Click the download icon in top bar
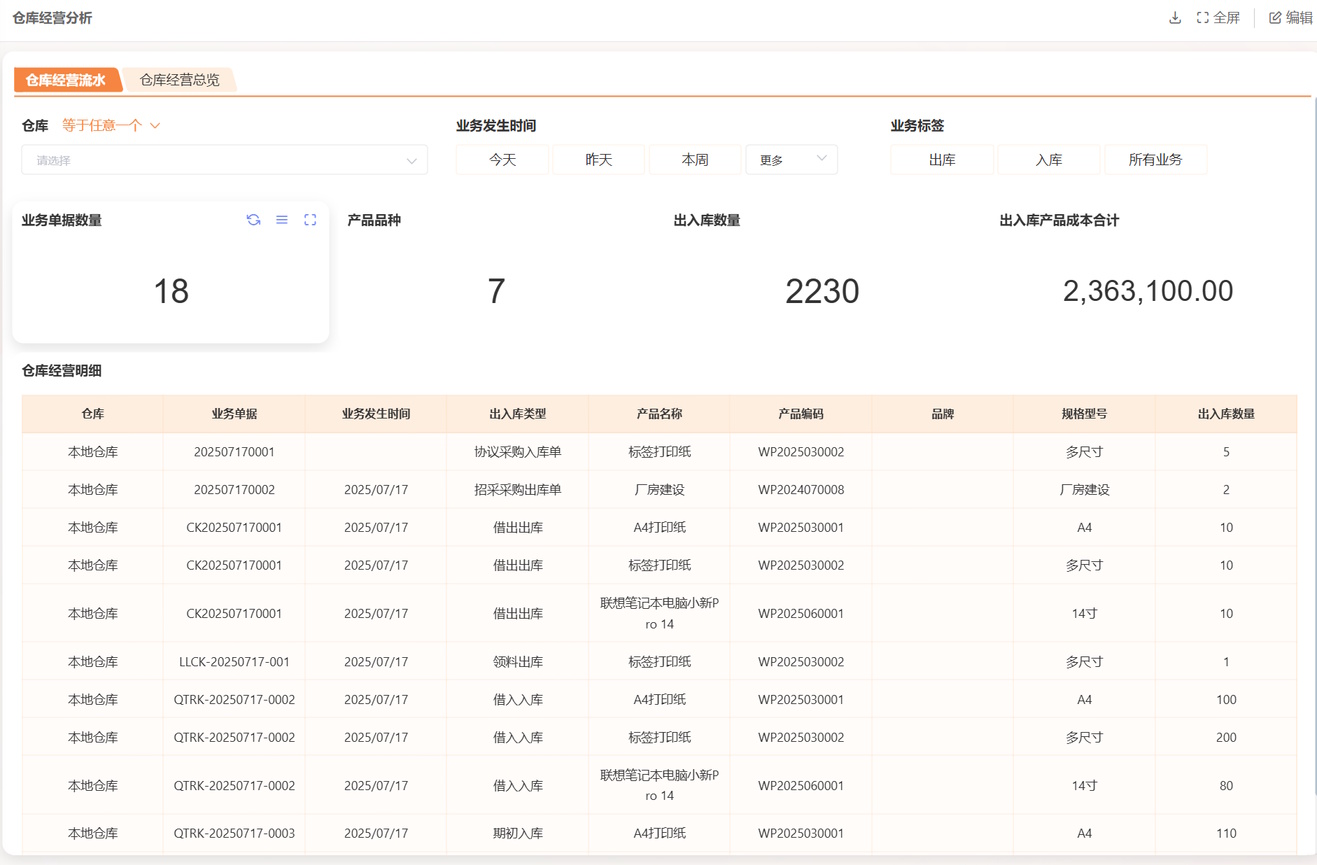The height and width of the screenshot is (865, 1317). pyautogui.click(x=1175, y=18)
